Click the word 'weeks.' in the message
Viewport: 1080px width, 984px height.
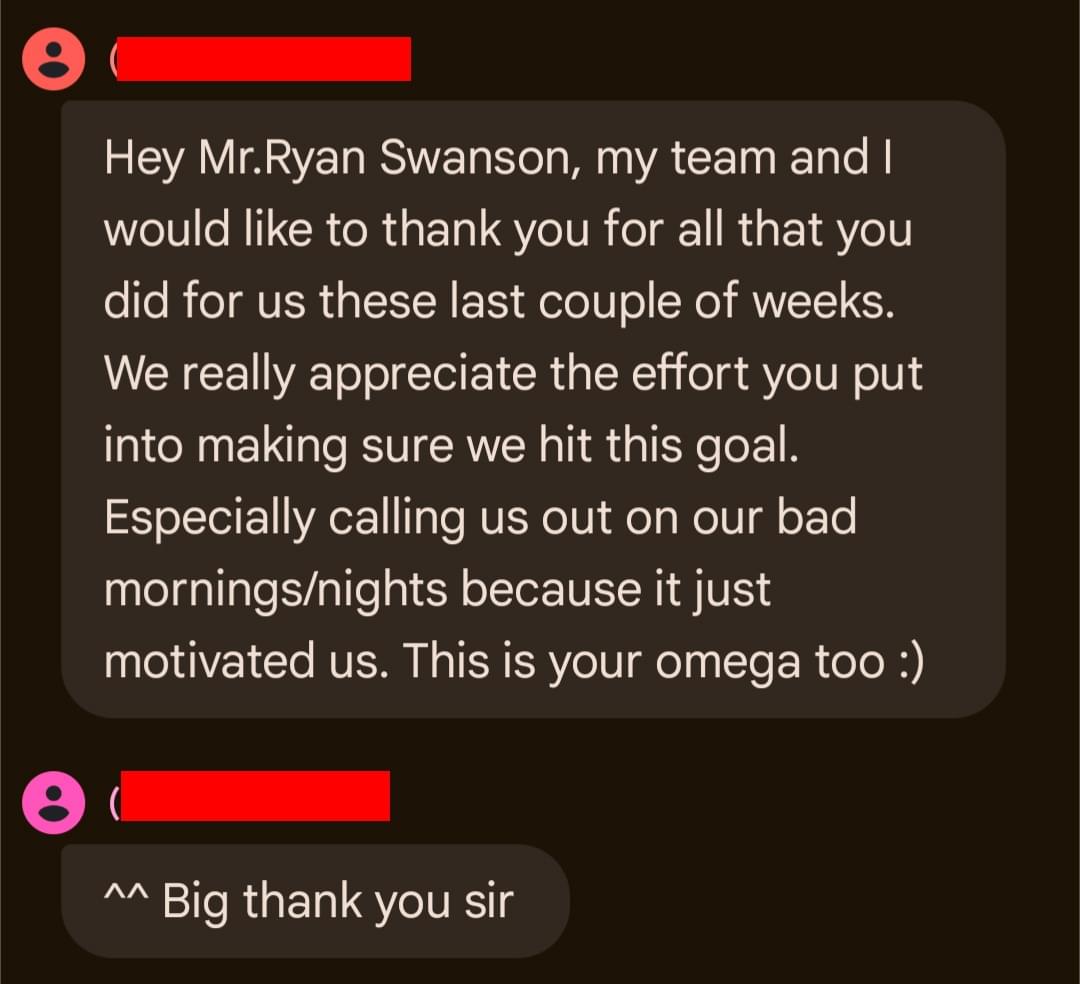823,302
